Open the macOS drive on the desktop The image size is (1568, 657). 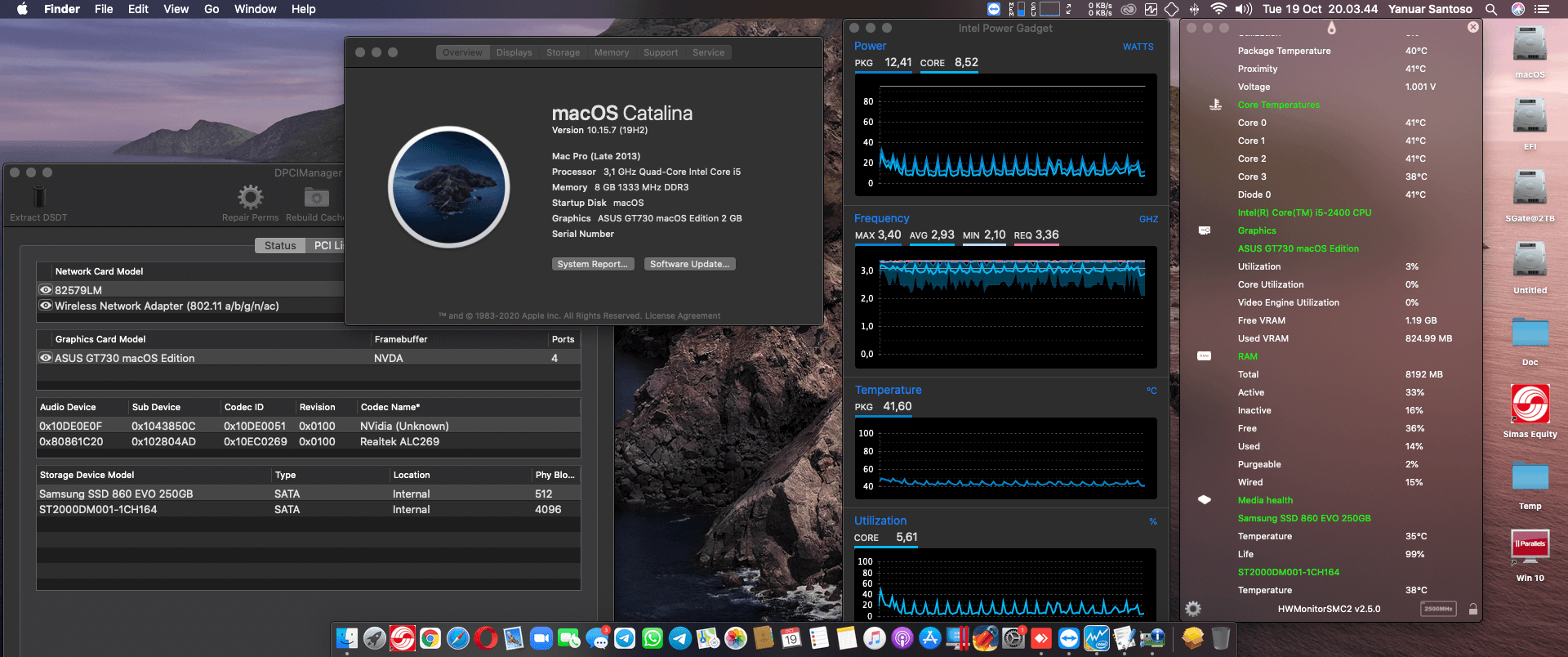pos(1530,45)
